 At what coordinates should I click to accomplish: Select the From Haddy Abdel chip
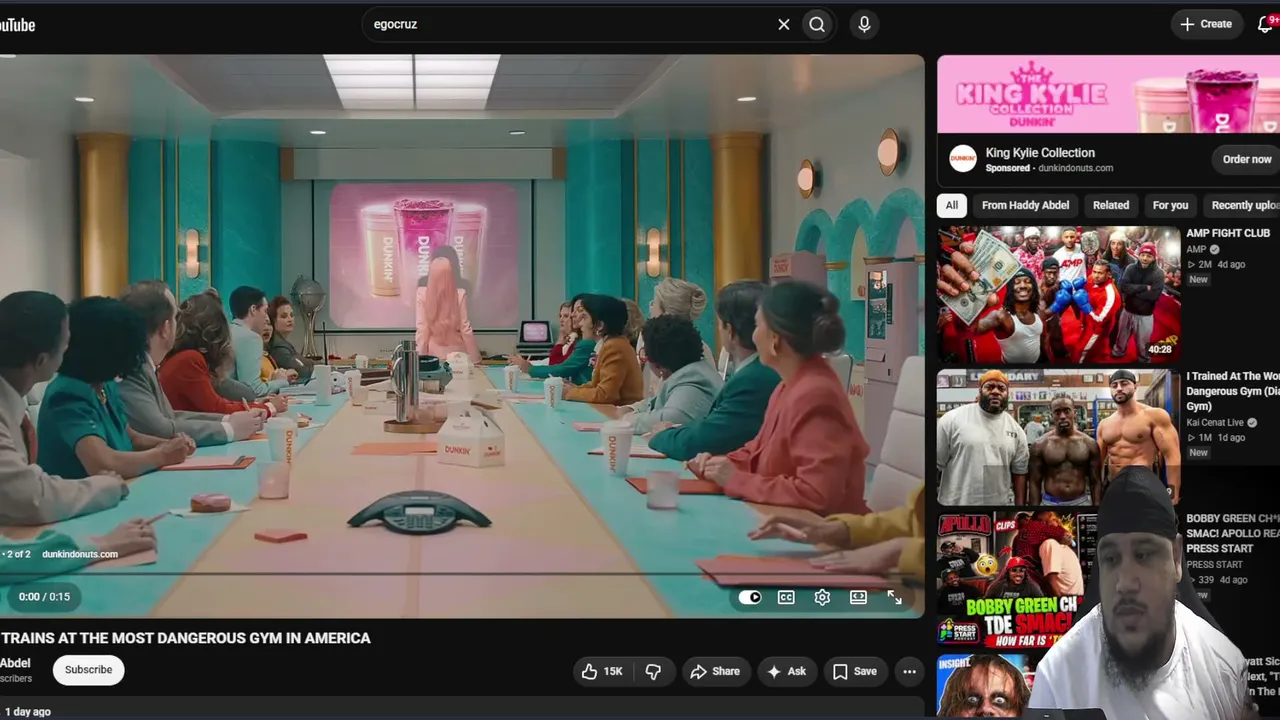(x=1025, y=205)
